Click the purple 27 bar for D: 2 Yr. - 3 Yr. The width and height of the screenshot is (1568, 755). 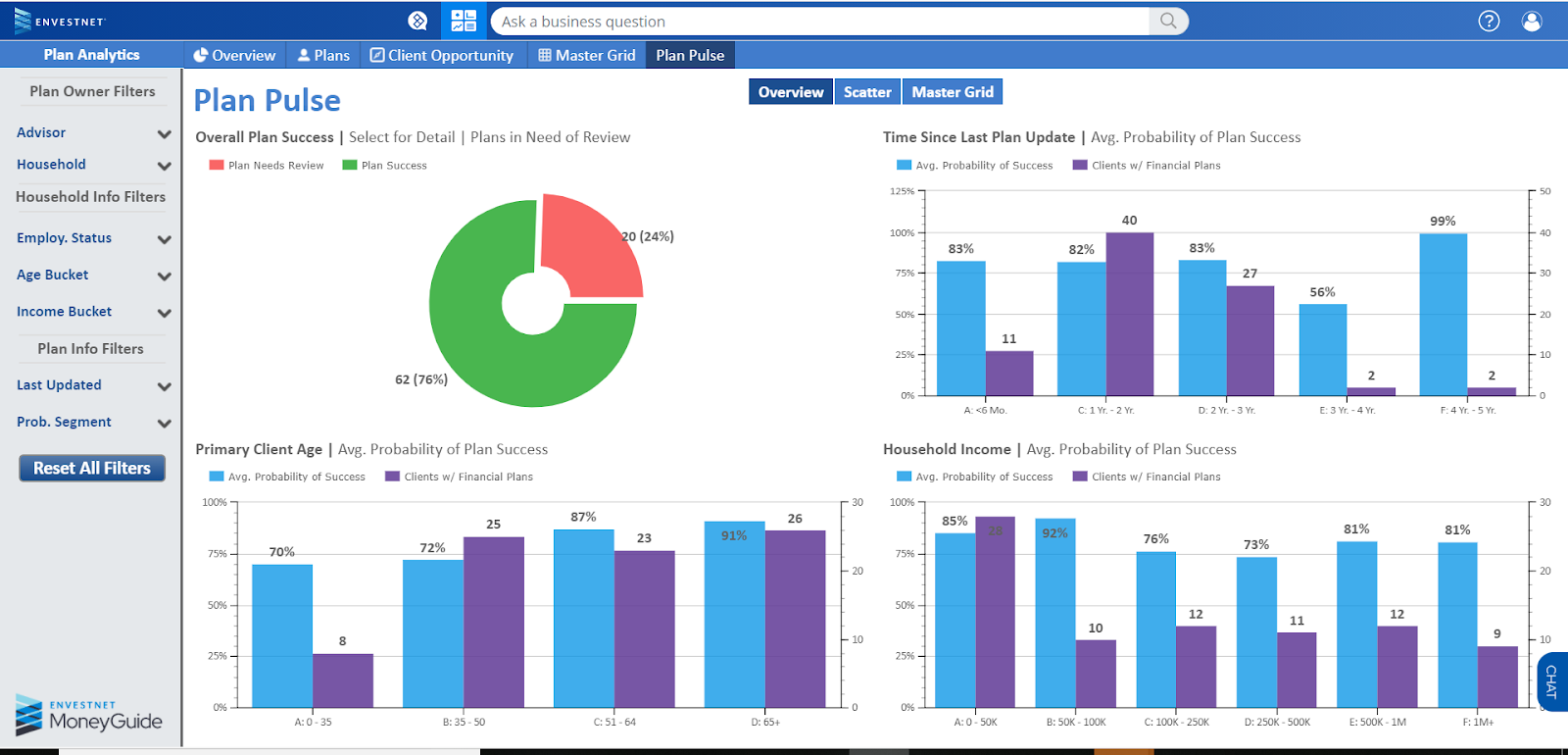(x=1250, y=341)
